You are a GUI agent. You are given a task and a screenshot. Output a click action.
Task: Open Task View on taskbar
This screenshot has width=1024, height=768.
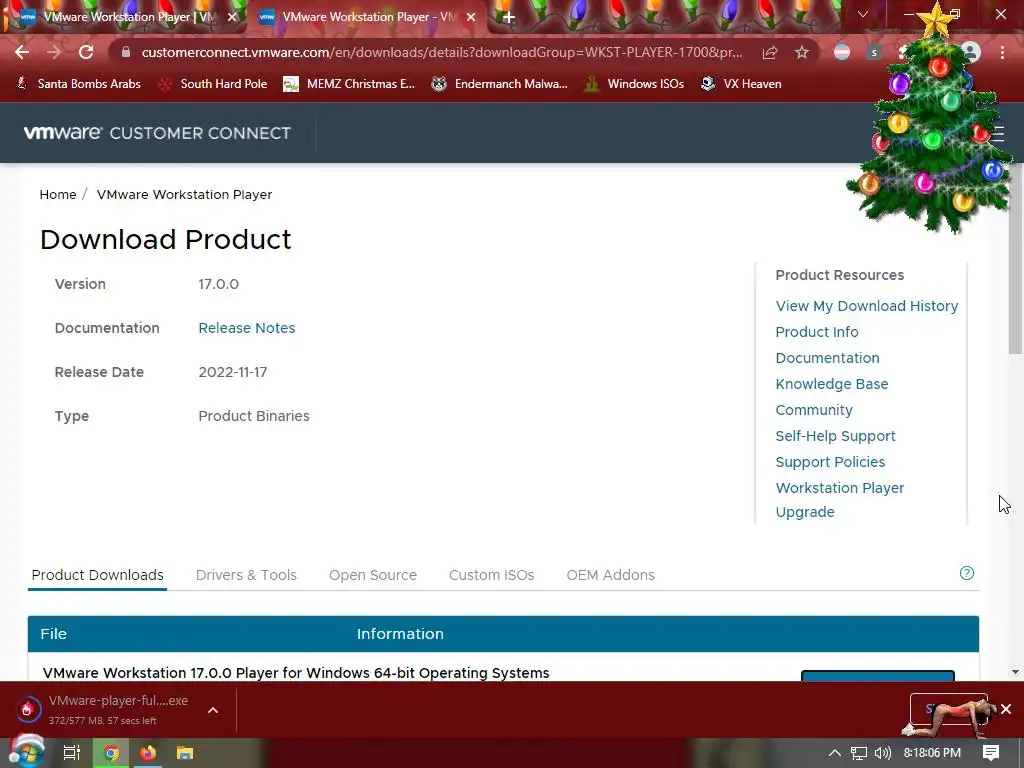click(x=72, y=753)
